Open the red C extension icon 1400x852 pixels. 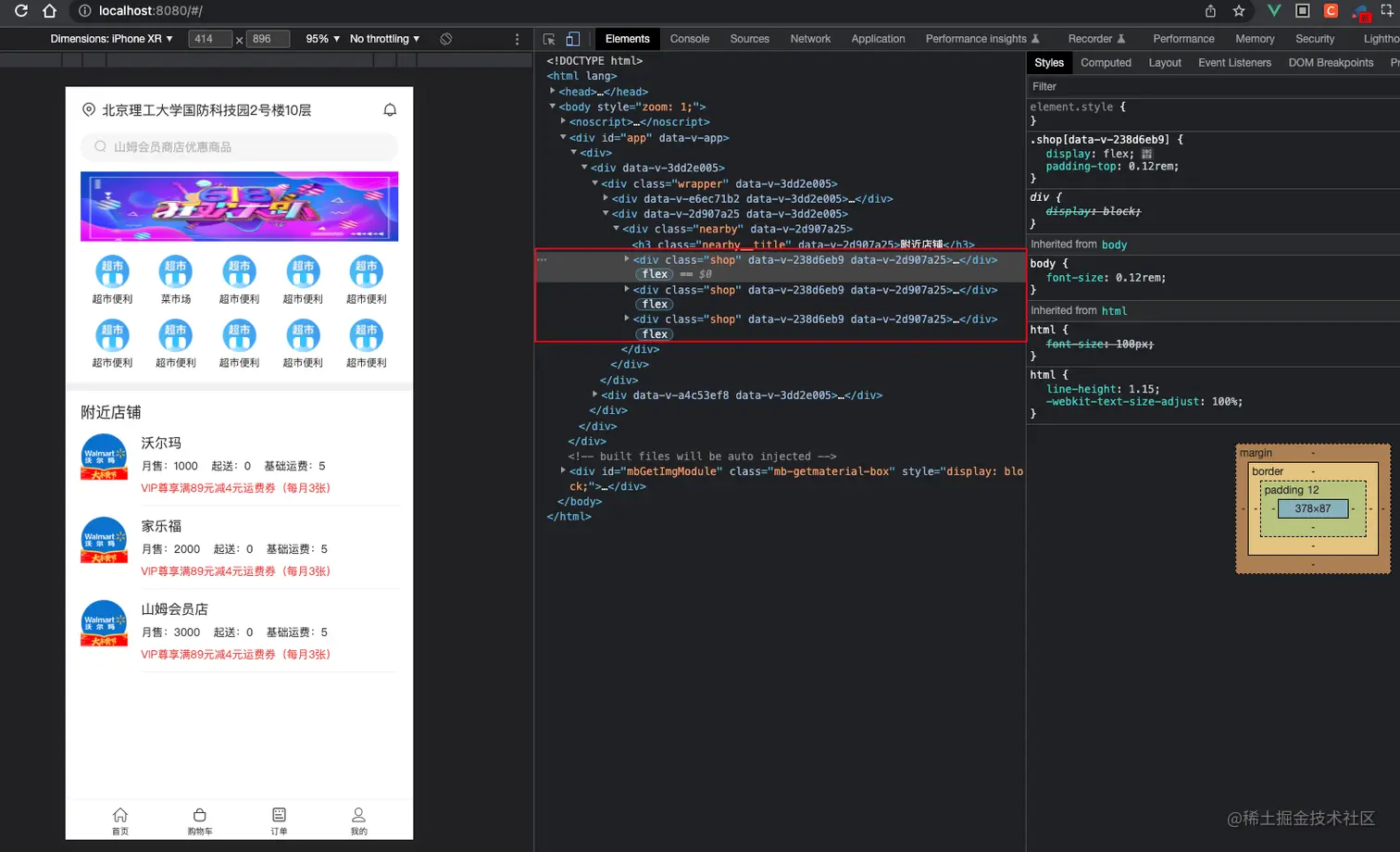point(1331,11)
